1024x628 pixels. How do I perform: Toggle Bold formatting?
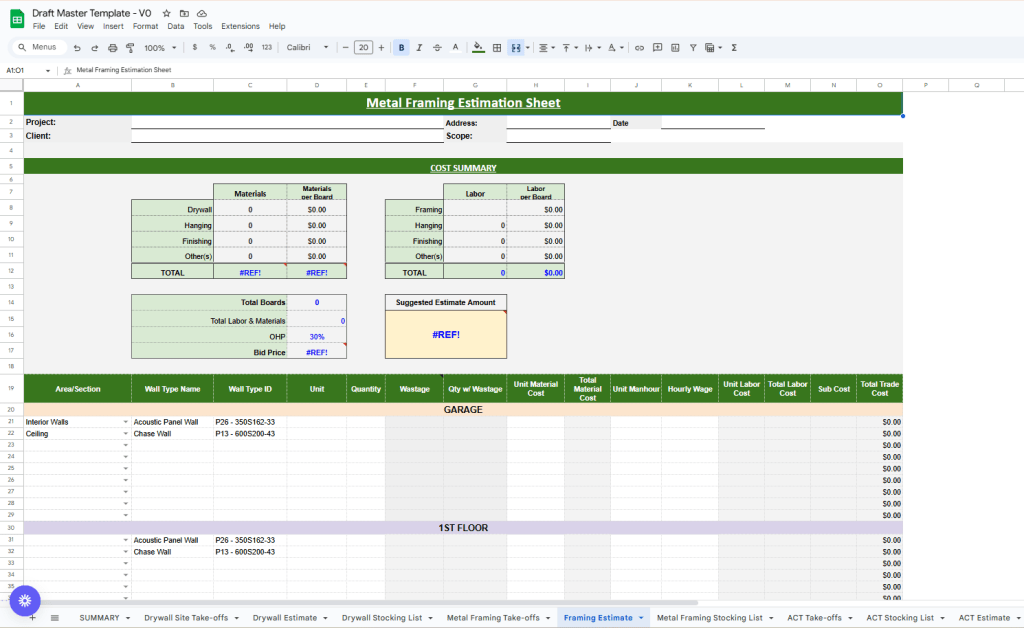401,47
